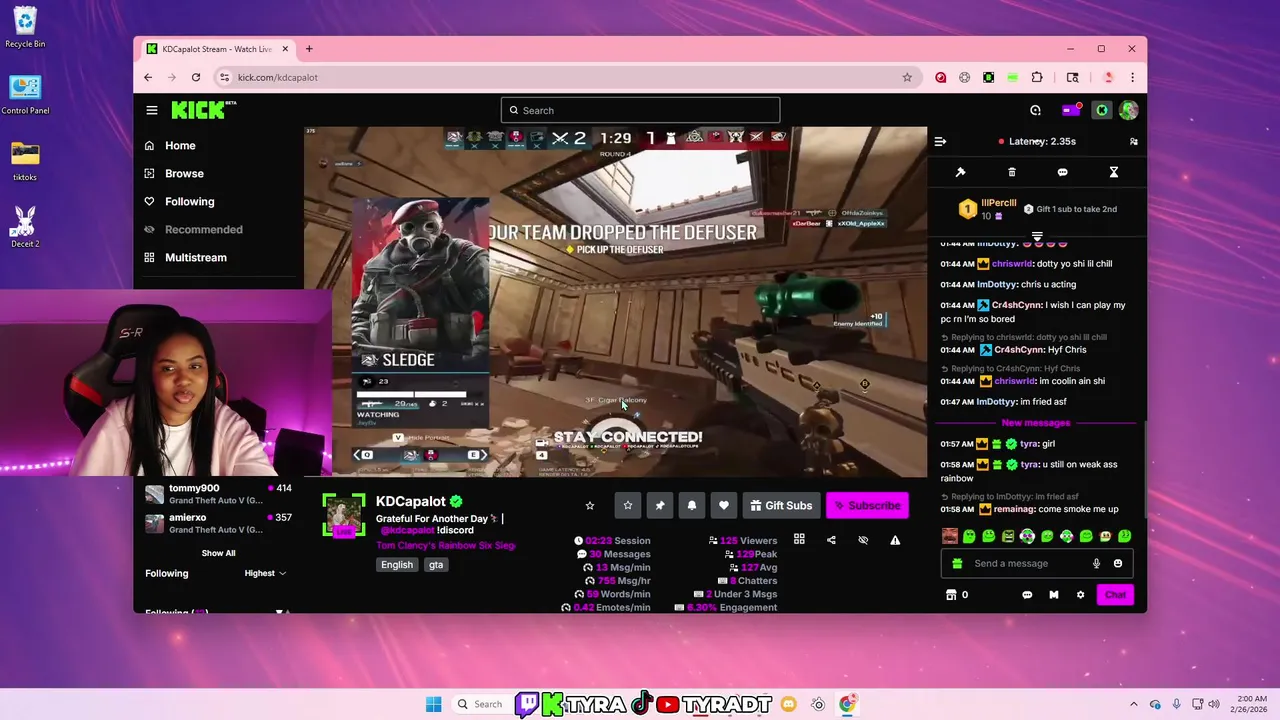Open Twitch icon in taskbar
The width and height of the screenshot is (1280, 720).
pos(527,704)
